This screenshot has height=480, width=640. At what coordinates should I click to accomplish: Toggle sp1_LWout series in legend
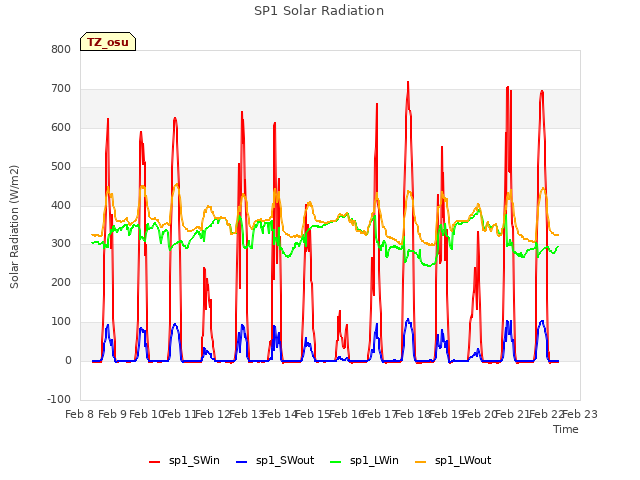453,461
